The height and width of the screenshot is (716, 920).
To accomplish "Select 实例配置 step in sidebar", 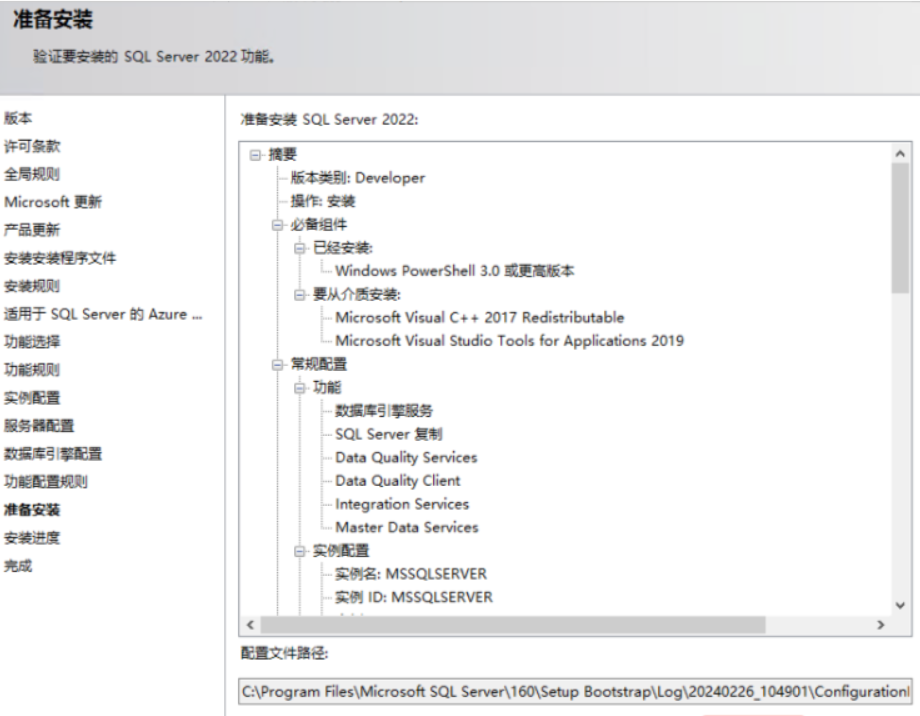I will pyautogui.click(x=32, y=398).
